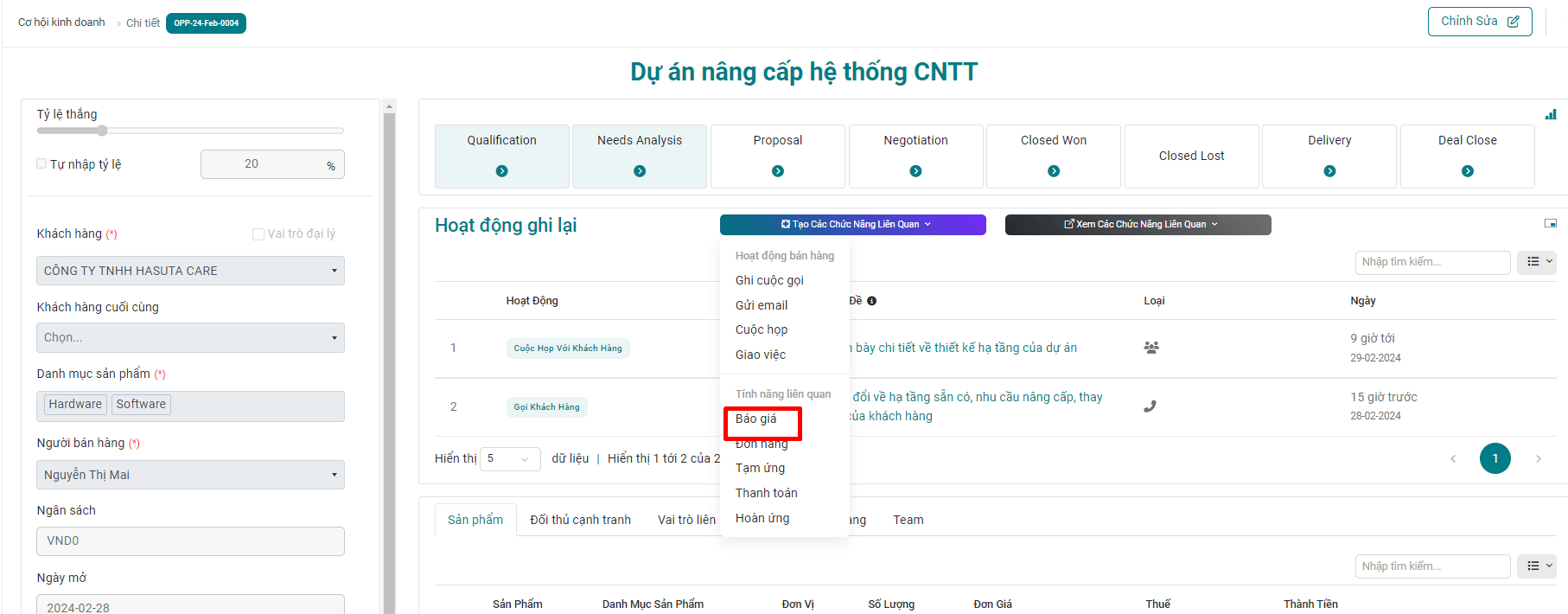This screenshot has width=1568, height=614.
Task: Click the arrow icon under Qualification stage
Action: pos(501,171)
